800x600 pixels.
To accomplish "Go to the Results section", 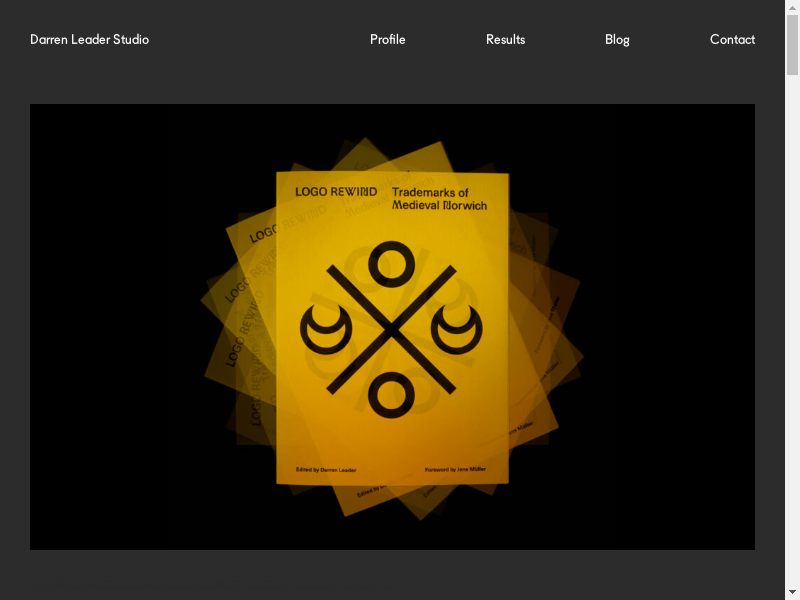I will pos(505,40).
